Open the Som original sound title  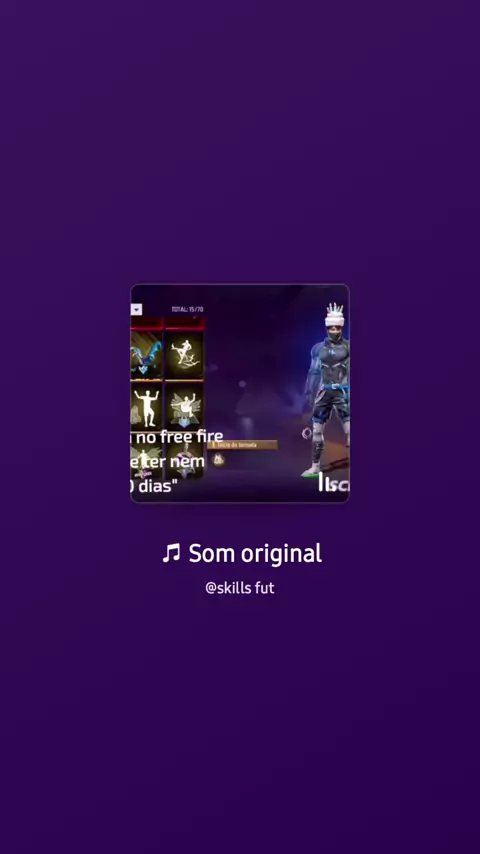click(255, 553)
